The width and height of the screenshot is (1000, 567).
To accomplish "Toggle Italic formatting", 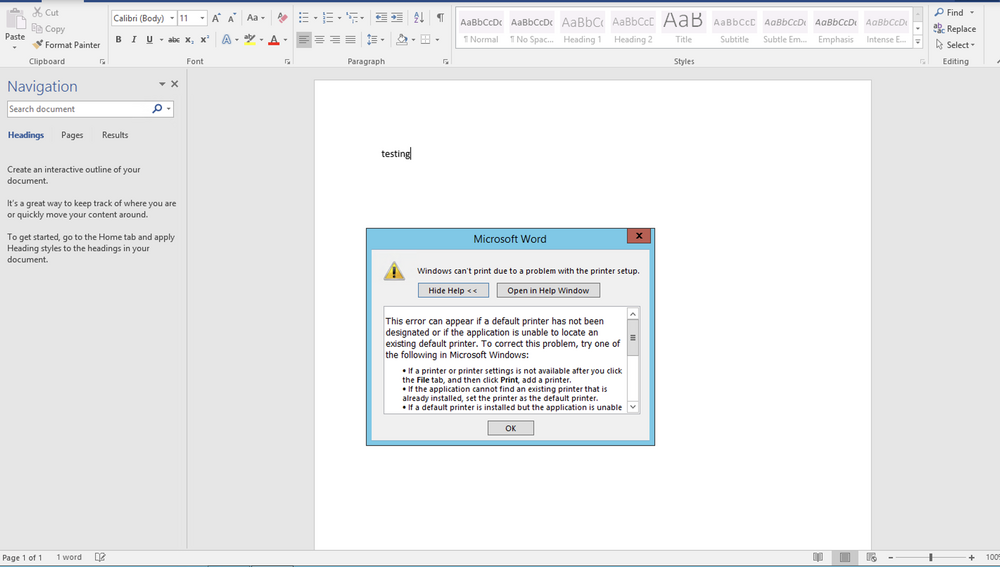I will pyautogui.click(x=134, y=40).
